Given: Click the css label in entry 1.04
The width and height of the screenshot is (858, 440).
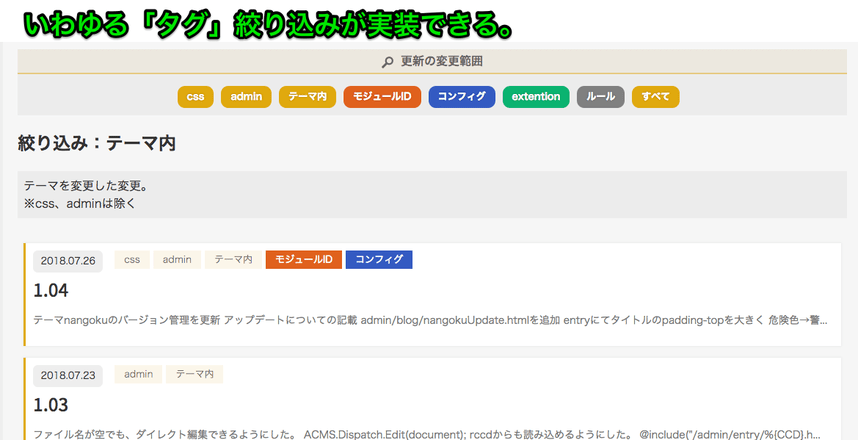Looking at the screenshot, I should (132, 260).
